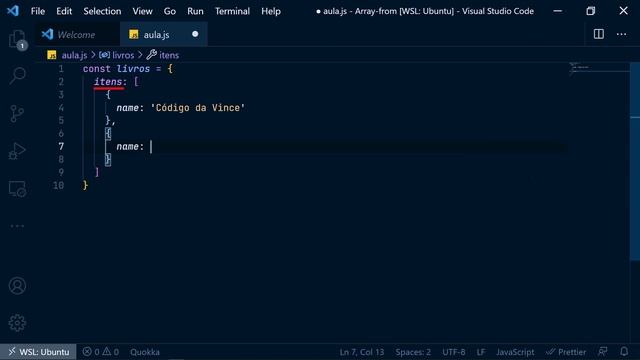Image resolution: width=640 pixels, height=360 pixels.
Task: Open the Explorer view in activity bar
Action: [17, 40]
